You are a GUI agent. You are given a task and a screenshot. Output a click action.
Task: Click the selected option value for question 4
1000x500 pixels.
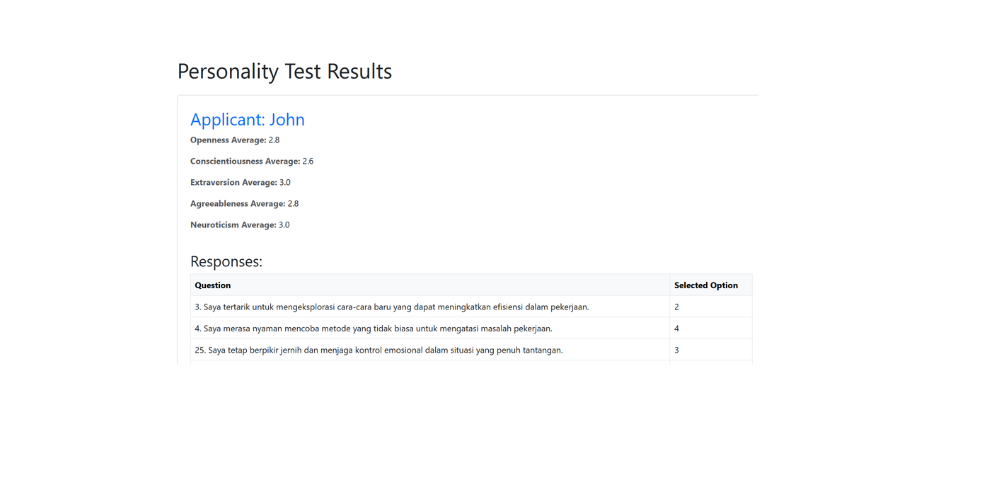coord(677,328)
